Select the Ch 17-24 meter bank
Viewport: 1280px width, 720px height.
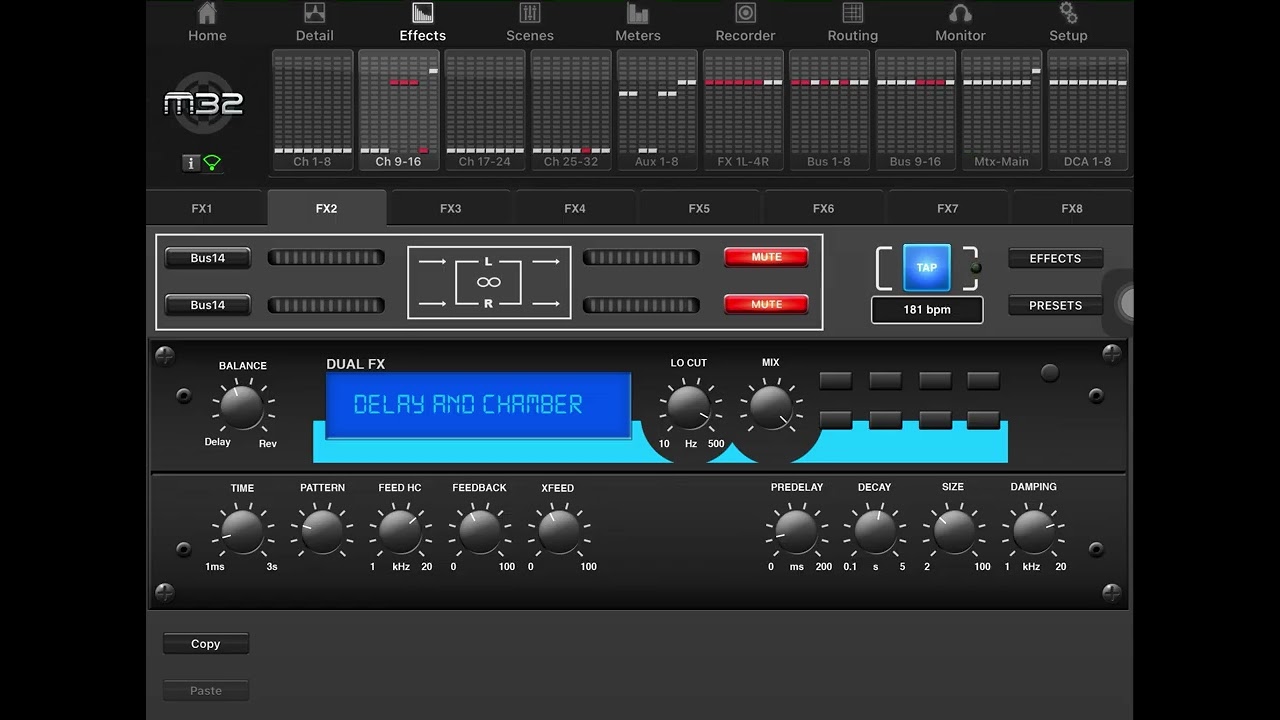pyautogui.click(x=485, y=110)
